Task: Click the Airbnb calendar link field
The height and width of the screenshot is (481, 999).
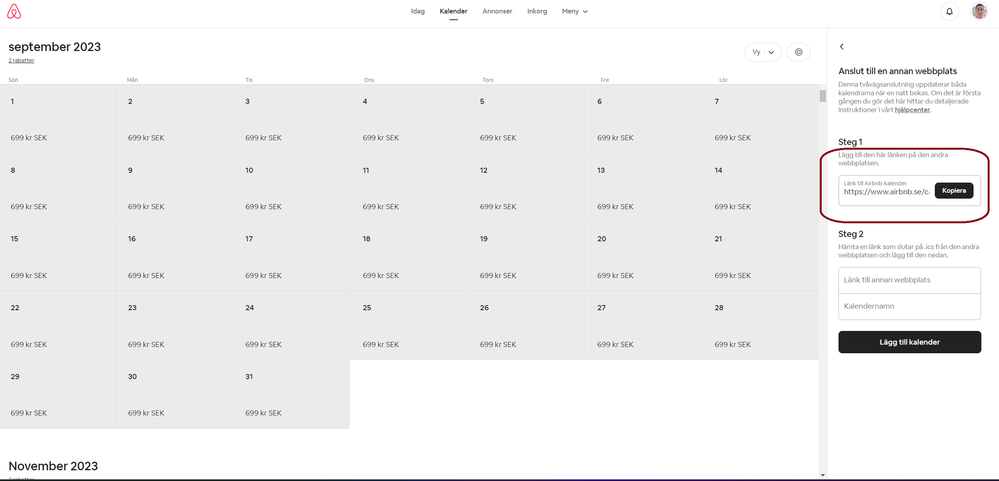Action: (885, 190)
